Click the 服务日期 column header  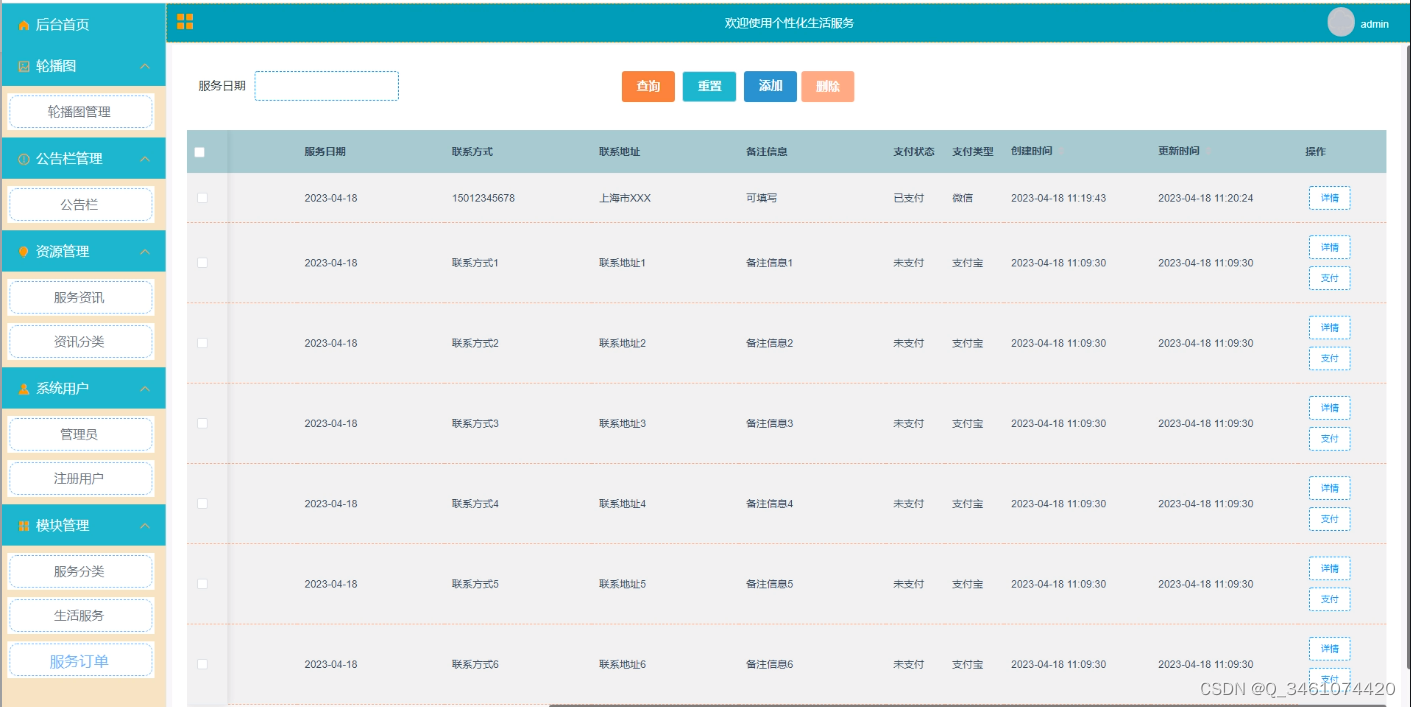(x=325, y=152)
